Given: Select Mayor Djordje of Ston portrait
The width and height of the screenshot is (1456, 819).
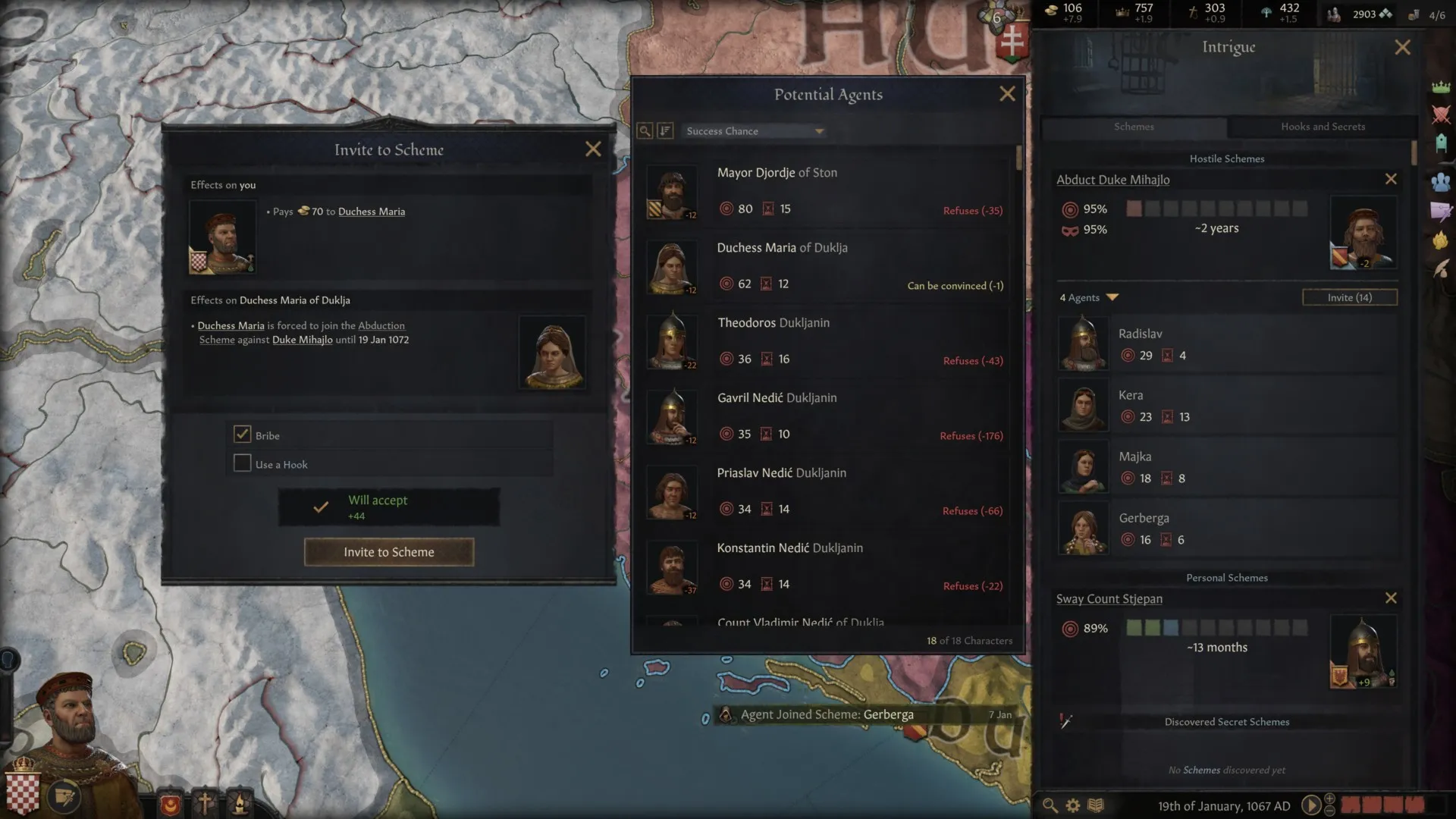Looking at the screenshot, I should [672, 192].
